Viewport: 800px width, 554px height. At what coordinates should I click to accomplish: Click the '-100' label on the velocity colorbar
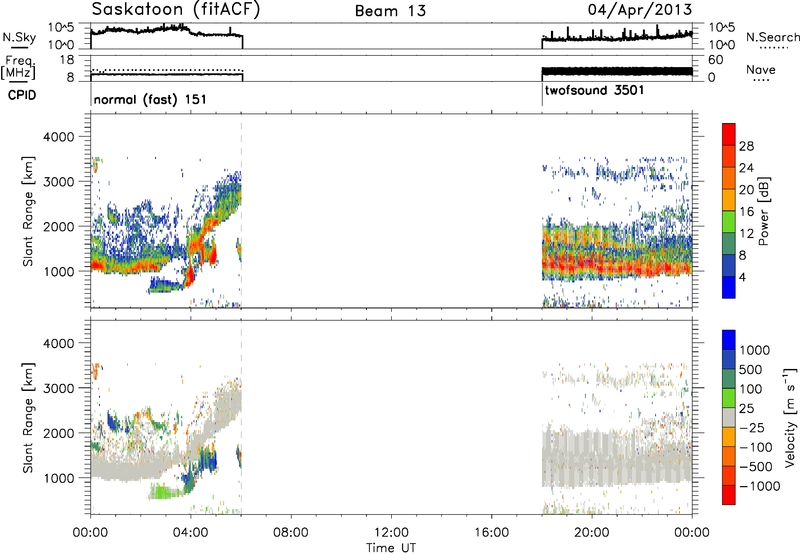point(756,447)
